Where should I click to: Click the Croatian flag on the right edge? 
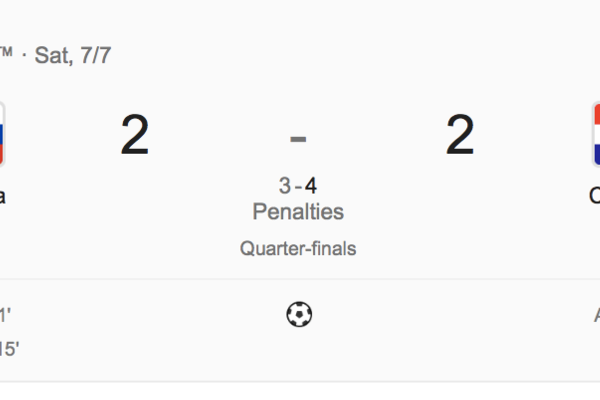tap(595, 134)
